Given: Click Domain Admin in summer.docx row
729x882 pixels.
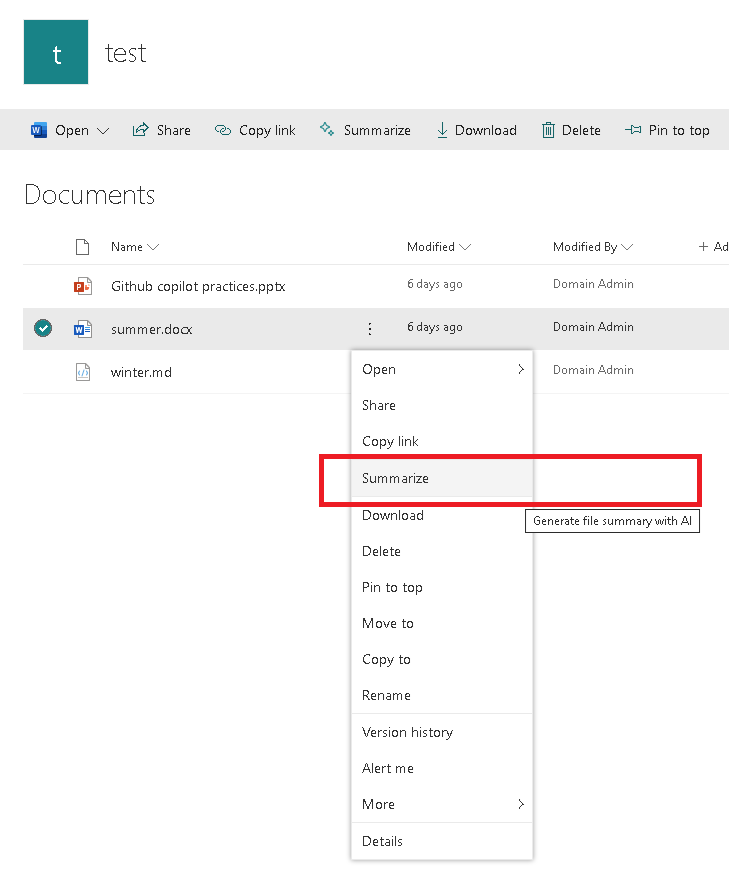Looking at the screenshot, I should tap(593, 327).
